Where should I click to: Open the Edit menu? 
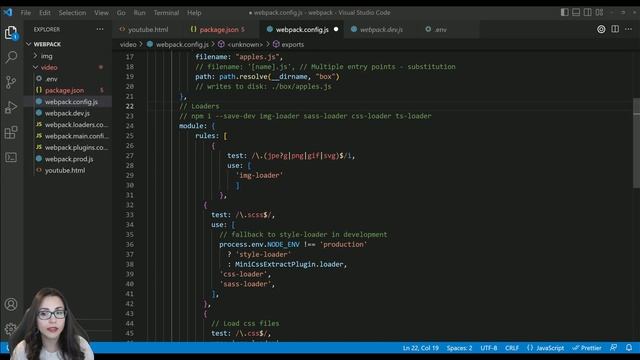point(45,13)
